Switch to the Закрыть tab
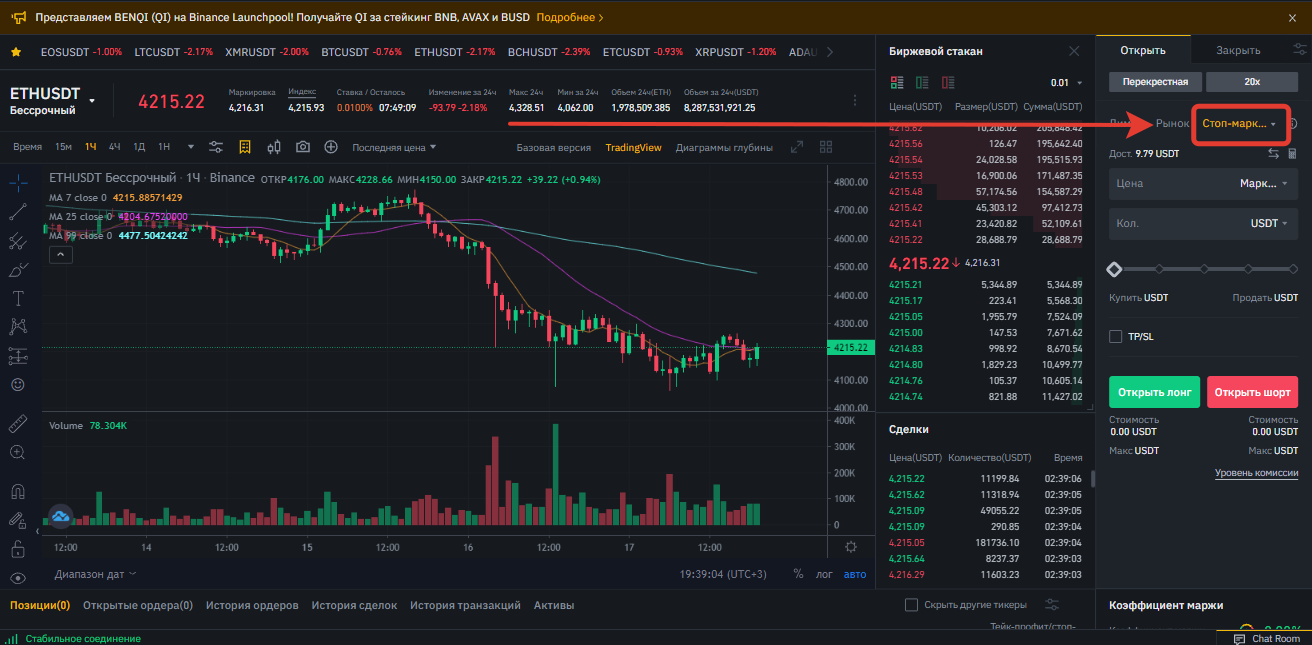 [1238, 50]
